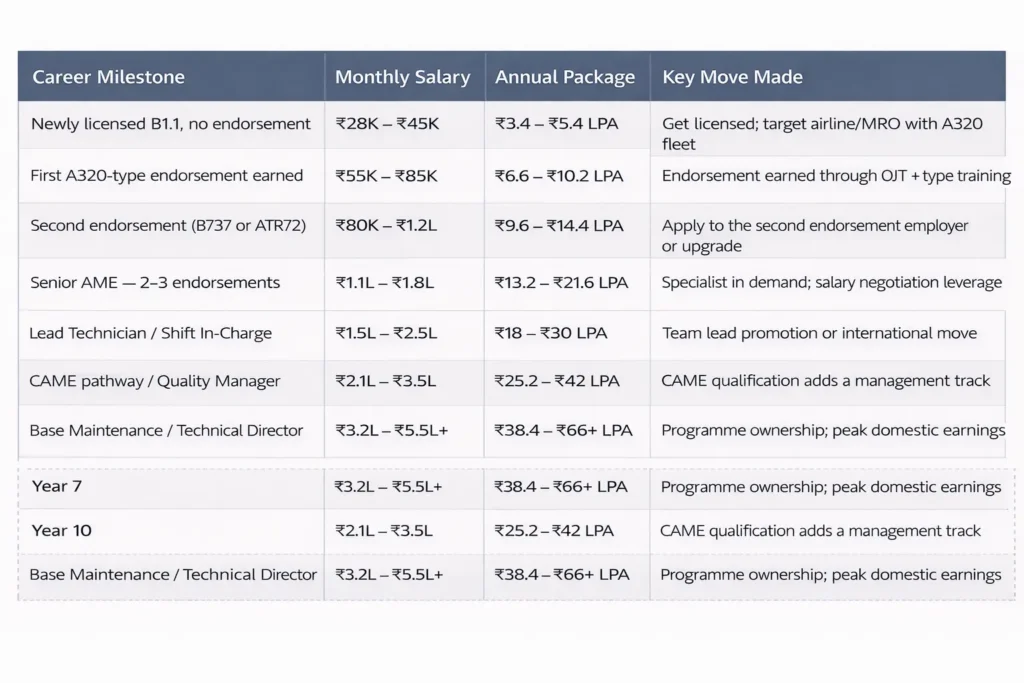Select First A320-type endorsement earned cell
The height and width of the screenshot is (683, 1024).
pos(167,175)
